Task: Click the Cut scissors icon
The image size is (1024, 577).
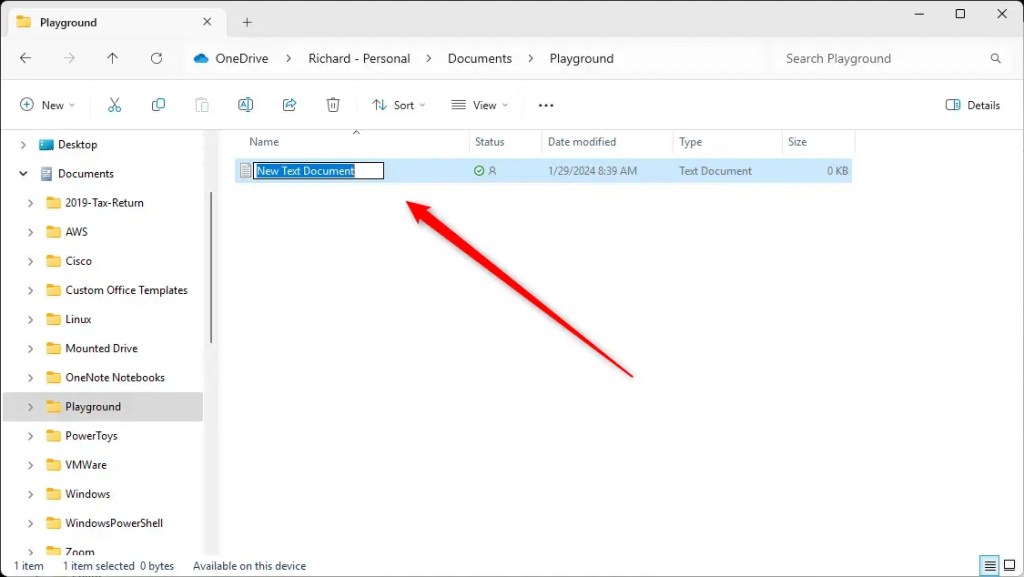Action: coord(114,105)
